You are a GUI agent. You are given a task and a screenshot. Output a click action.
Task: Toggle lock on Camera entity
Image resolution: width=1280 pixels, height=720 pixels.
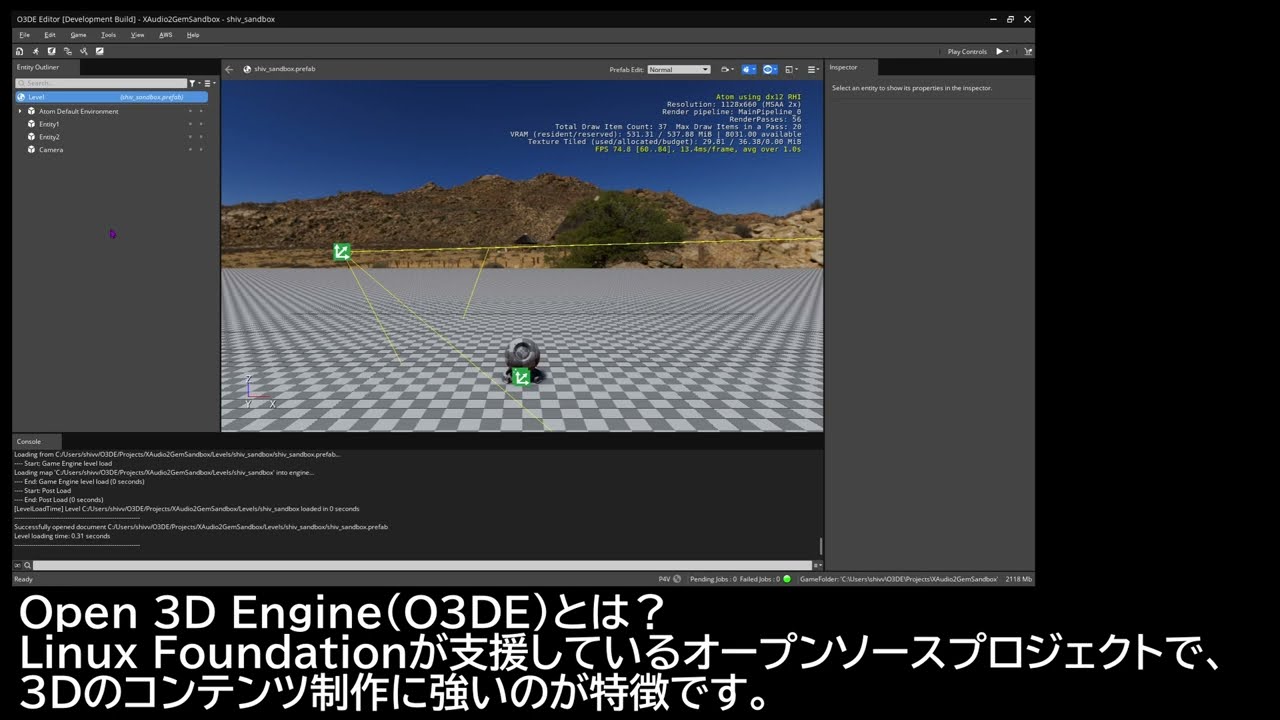201,150
